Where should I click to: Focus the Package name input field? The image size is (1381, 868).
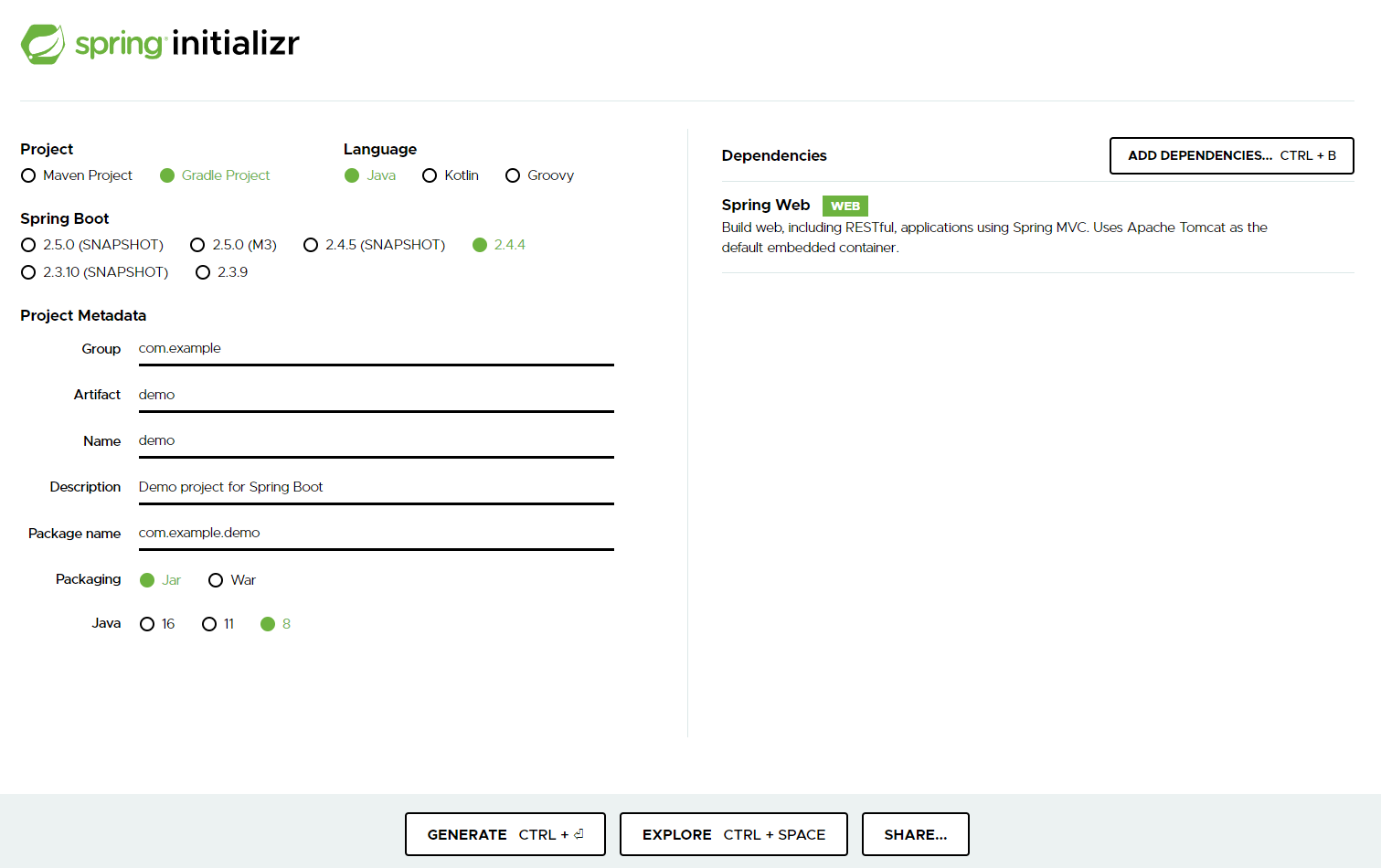point(376,534)
